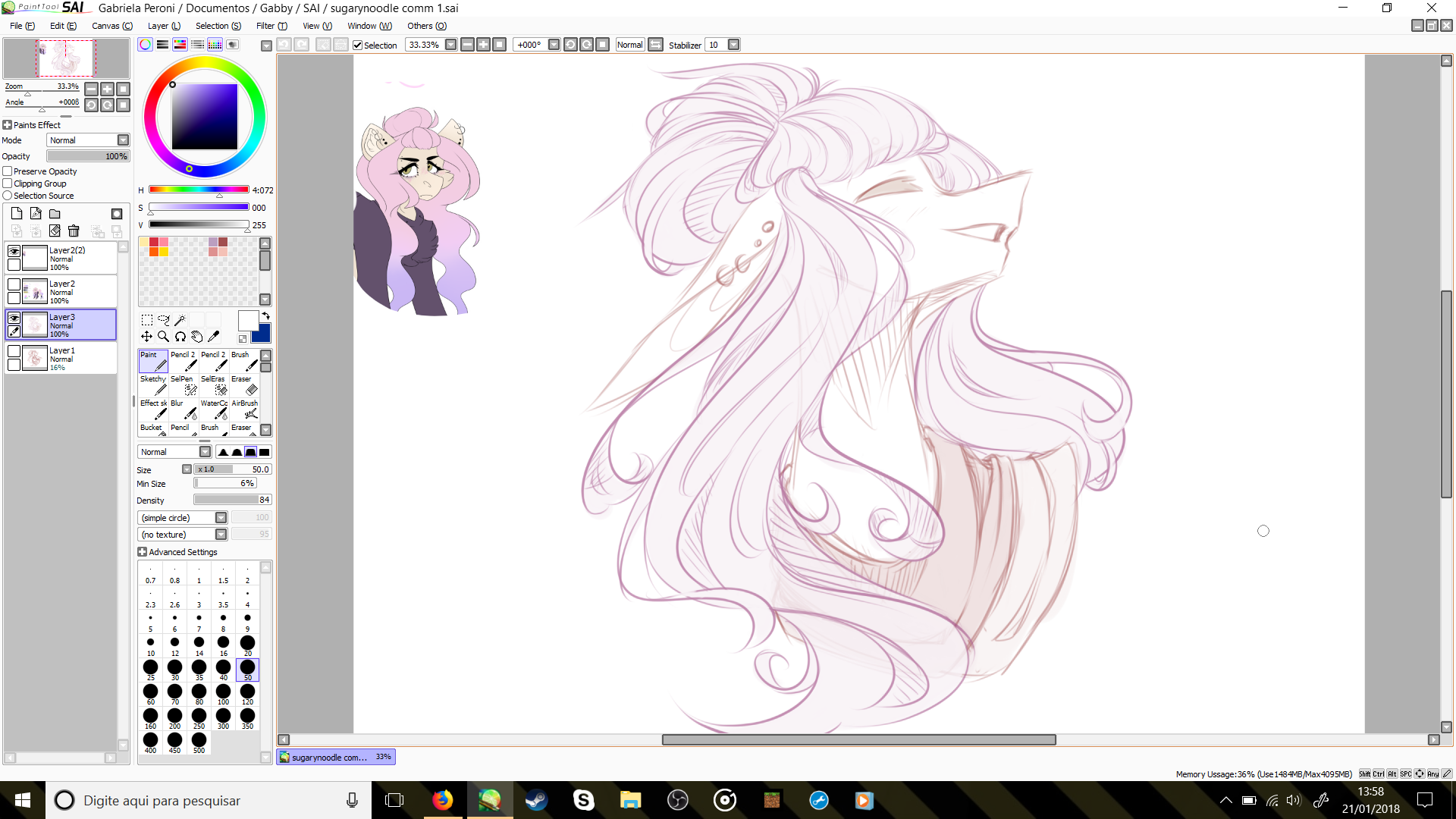This screenshot has height=819, width=1456.
Task: Open the Canvas menu
Action: [111, 26]
